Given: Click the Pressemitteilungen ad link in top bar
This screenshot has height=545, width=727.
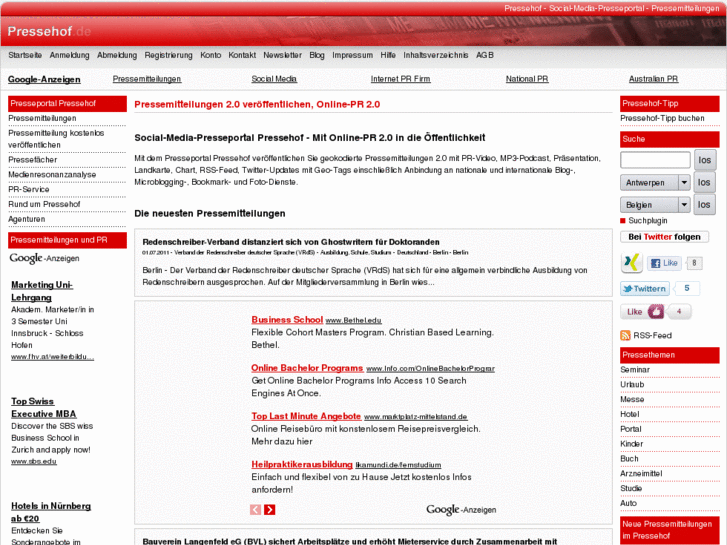Looking at the screenshot, I should [147, 79].
